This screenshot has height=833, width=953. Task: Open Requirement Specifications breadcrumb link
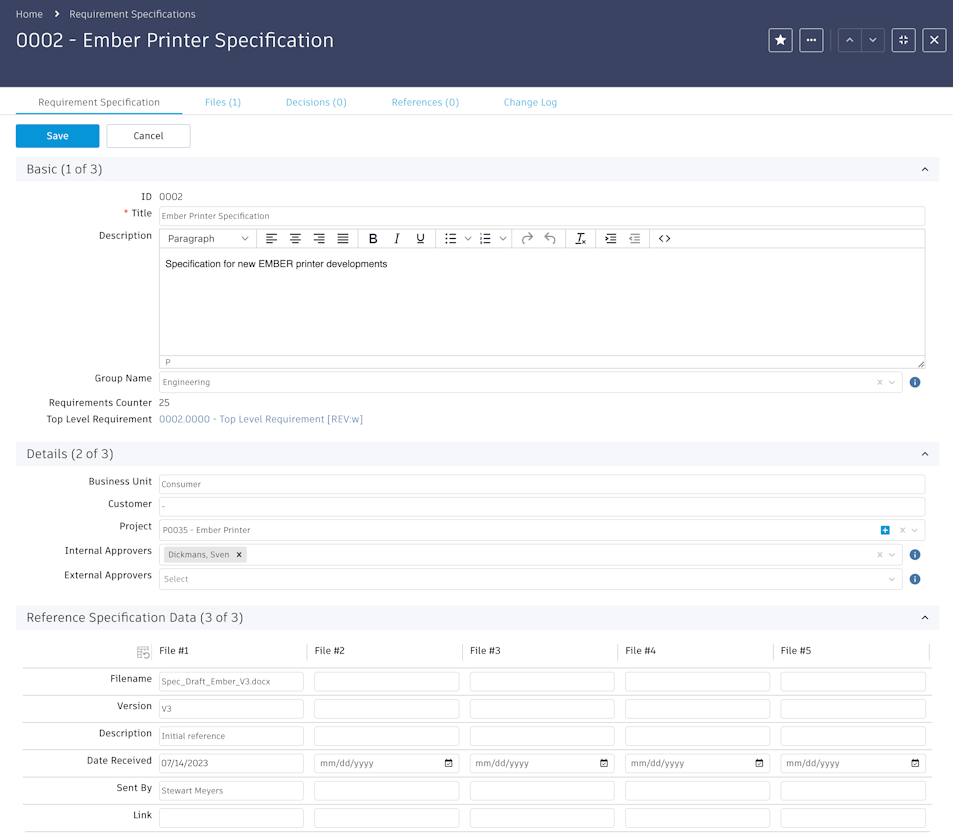click(x=132, y=14)
